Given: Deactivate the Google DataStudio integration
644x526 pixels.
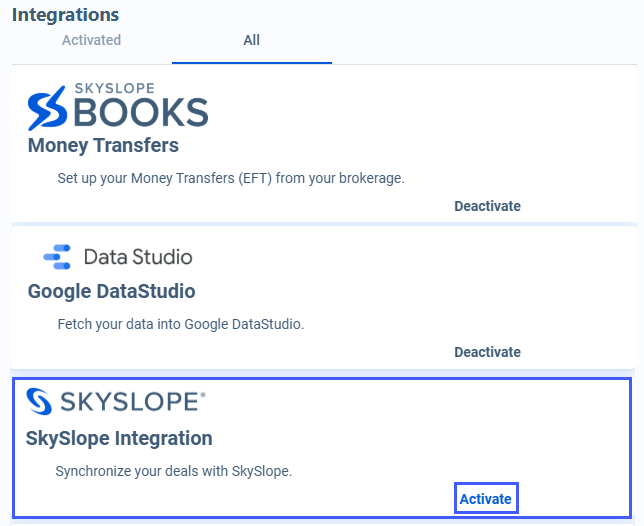Looking at the screenshot, I should click(x=487, y=352).
